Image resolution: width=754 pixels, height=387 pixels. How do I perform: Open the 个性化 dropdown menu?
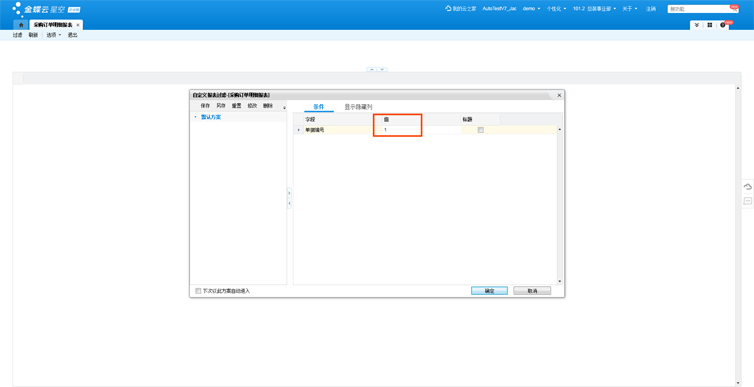556,9
